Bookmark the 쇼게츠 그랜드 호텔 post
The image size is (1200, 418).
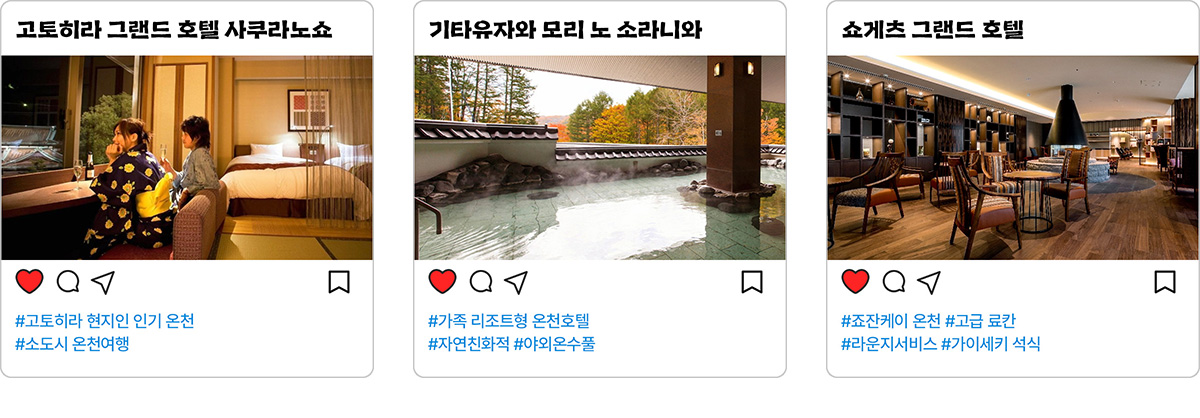1165,282
